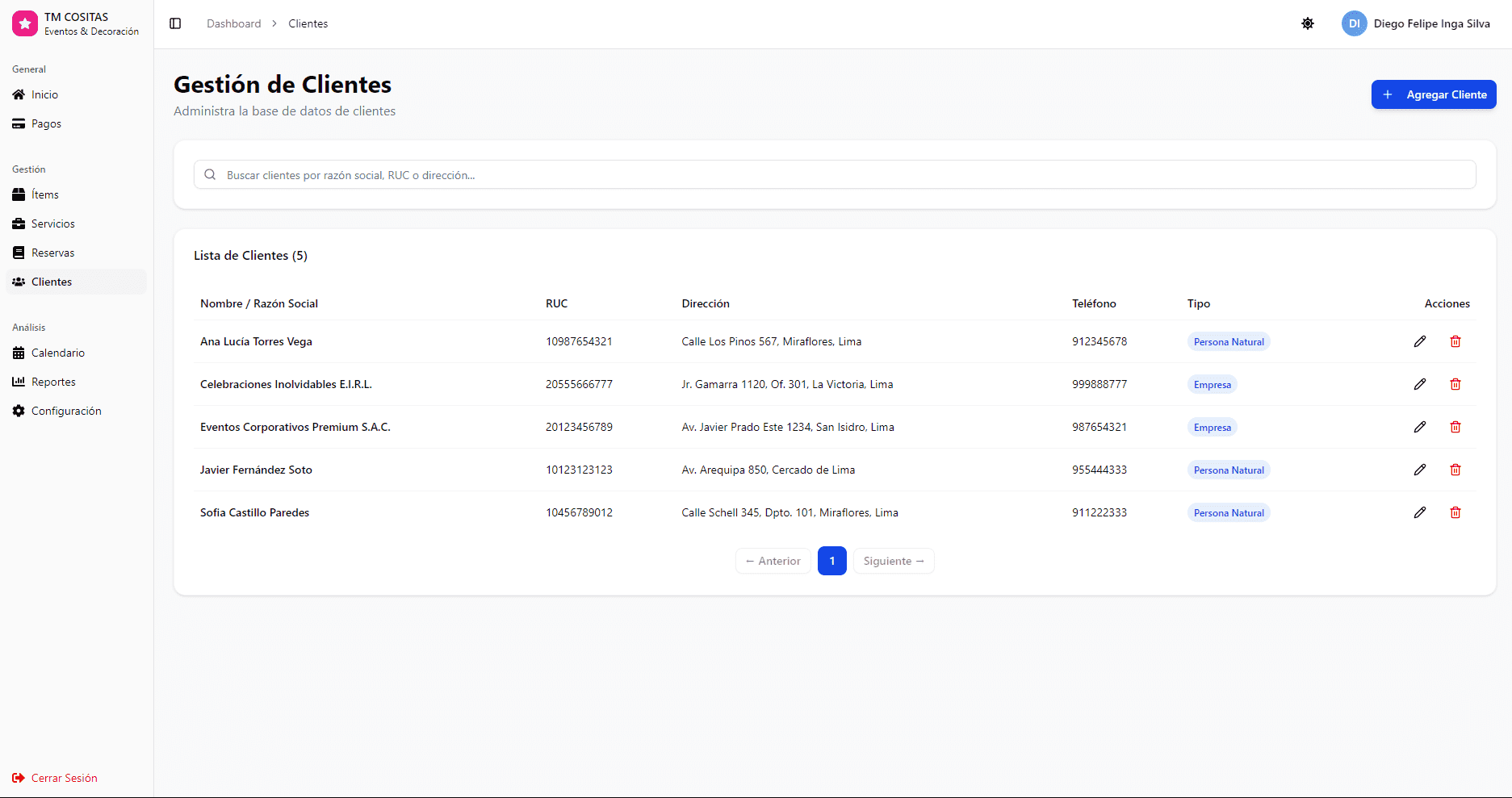Viewport: 1512px width, 798px height.
Task: Select Clientes in sidebar
Action: pos(77,282)
